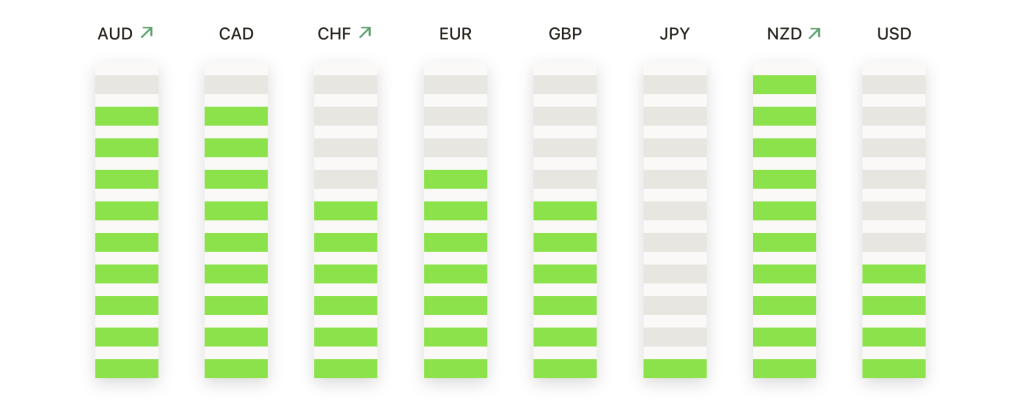Click the topmost green bar in CHF column
Screen dimensions: 1024x407
click(345, 210)
